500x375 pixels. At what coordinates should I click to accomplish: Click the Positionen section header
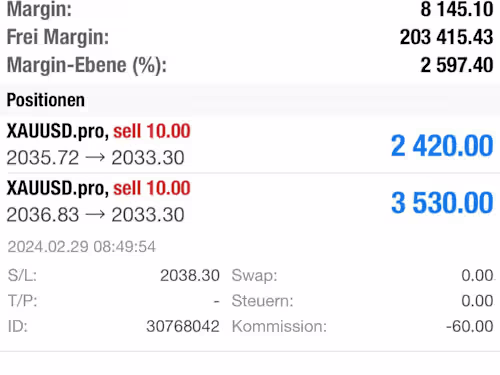(x=46, y=100)
